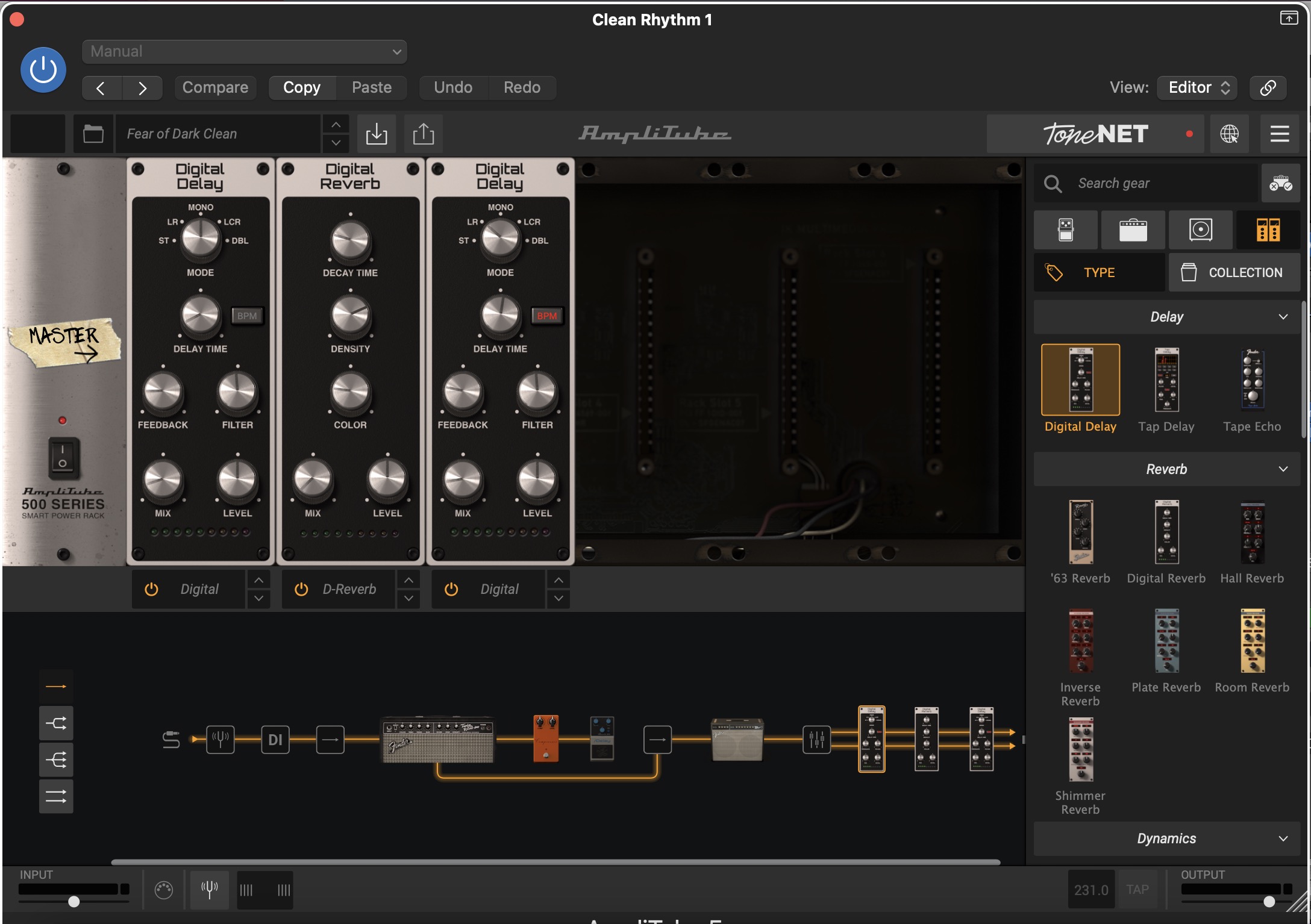This screenshot has height=924, width=1311.
Task: Click the 231.0 tempo value field
Action: coord(1091,890)
